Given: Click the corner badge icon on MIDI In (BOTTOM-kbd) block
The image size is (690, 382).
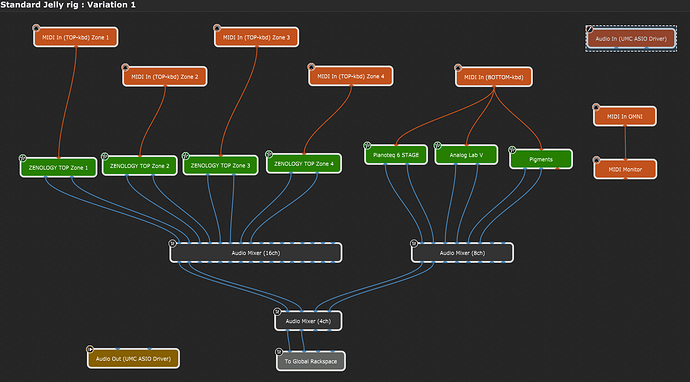Looking at the screenshot, I should pyautogui.click(x=458, y=68).
